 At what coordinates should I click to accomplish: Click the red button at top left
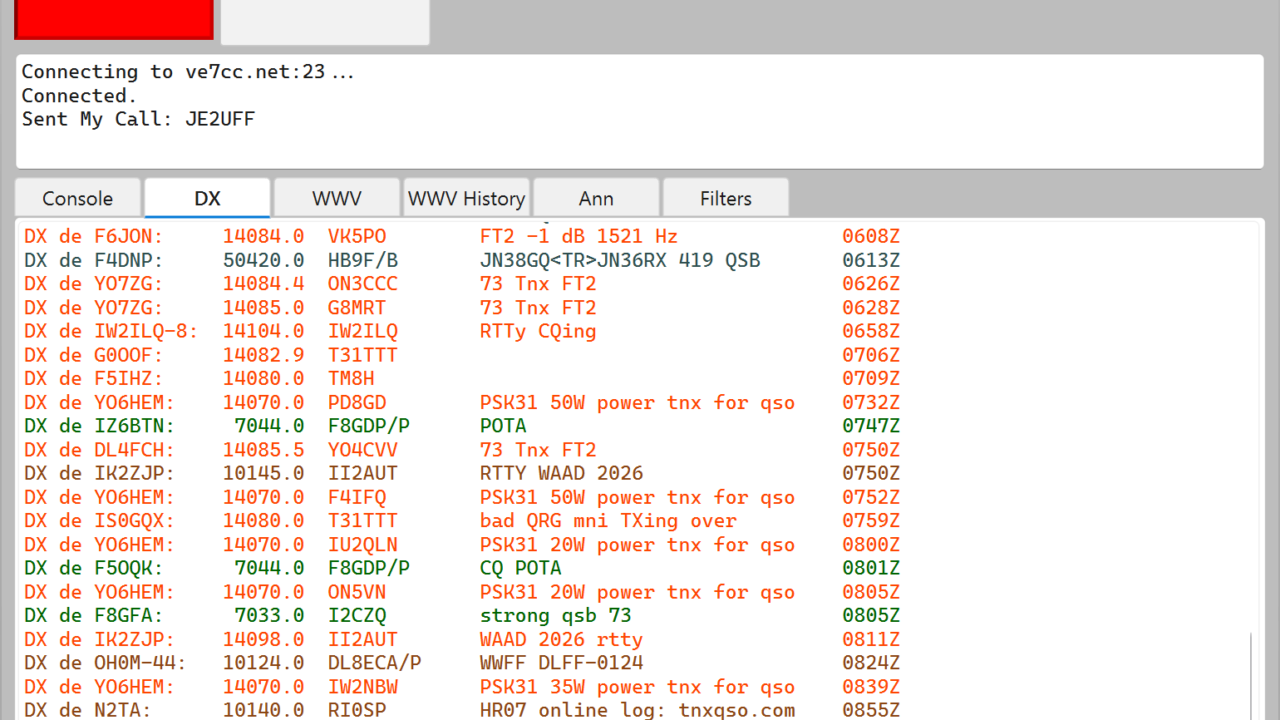tap(114, 18)
